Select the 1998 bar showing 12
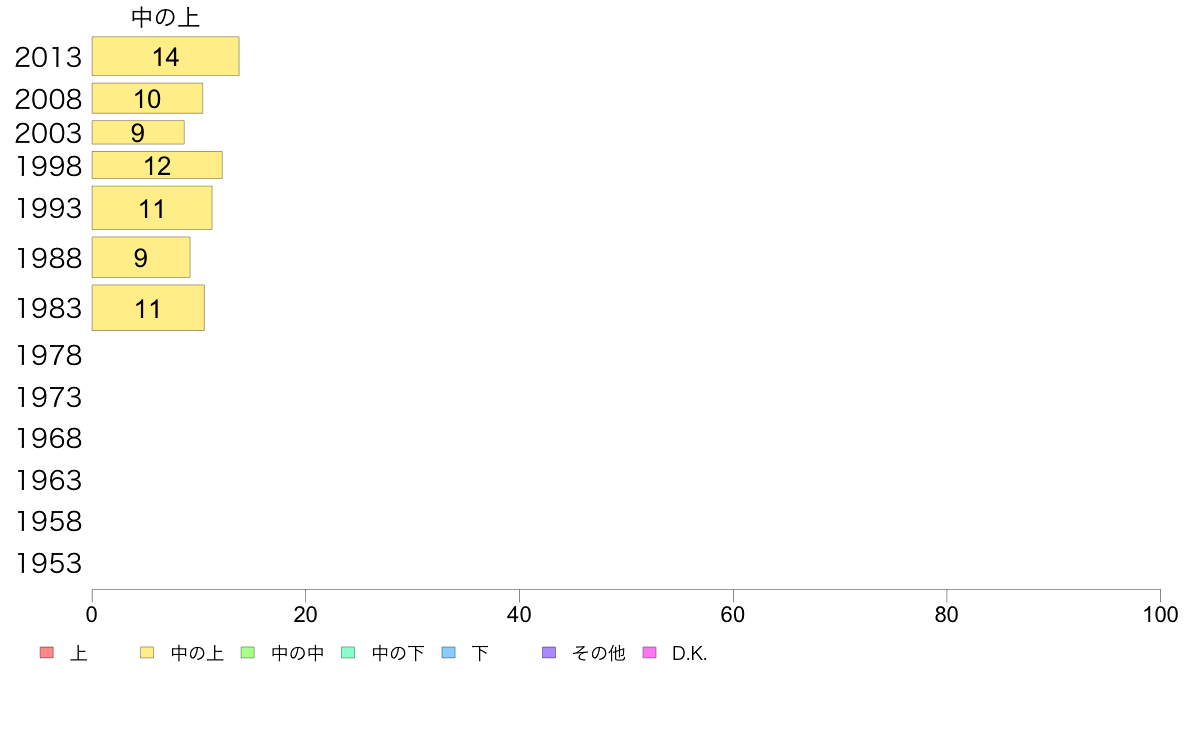The height and width of the screenshot is (736, 1188). pos(158,165)
